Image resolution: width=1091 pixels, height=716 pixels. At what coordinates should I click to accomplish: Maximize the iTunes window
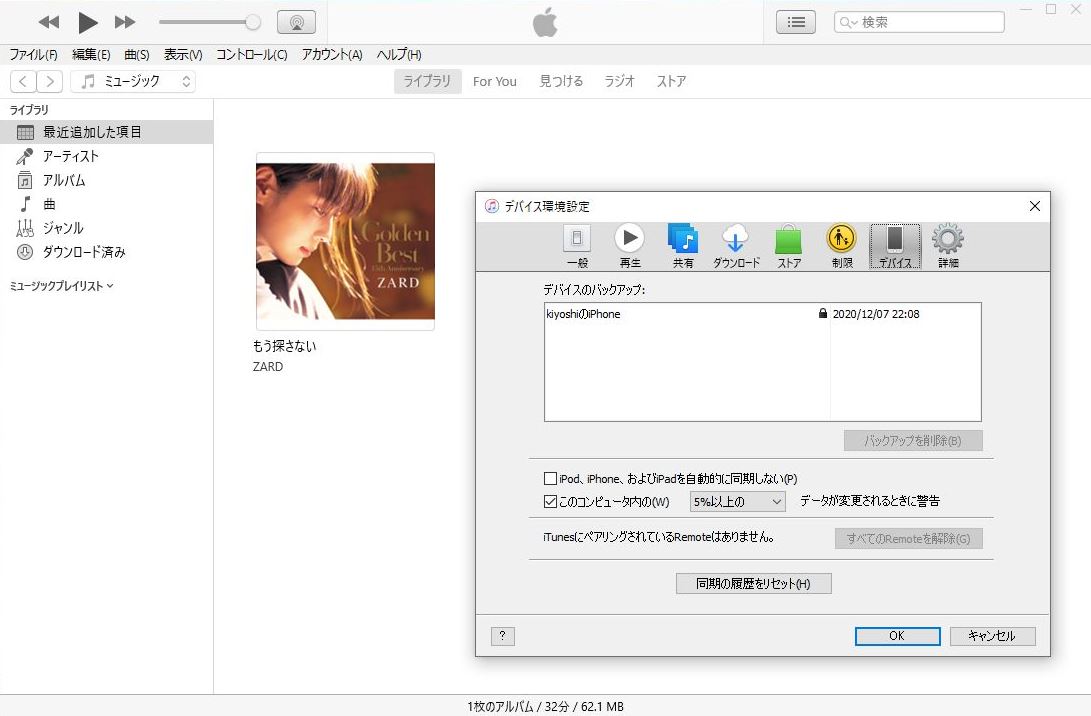(1051, 9)
